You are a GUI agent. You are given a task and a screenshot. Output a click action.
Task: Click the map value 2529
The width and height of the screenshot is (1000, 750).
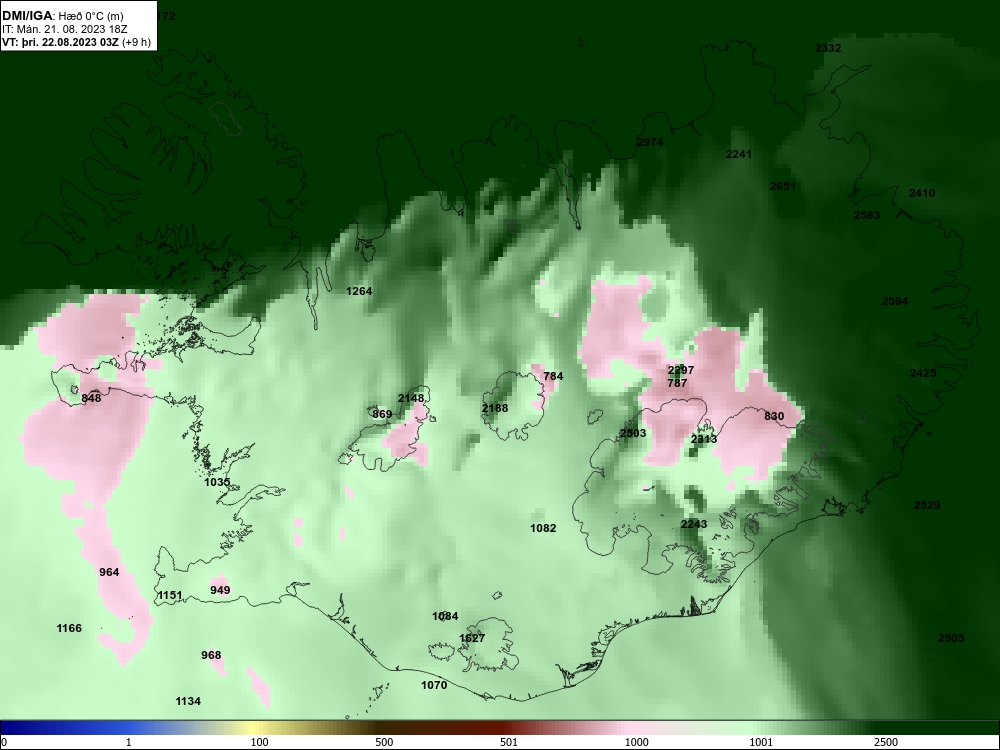(x=927, y=505)
